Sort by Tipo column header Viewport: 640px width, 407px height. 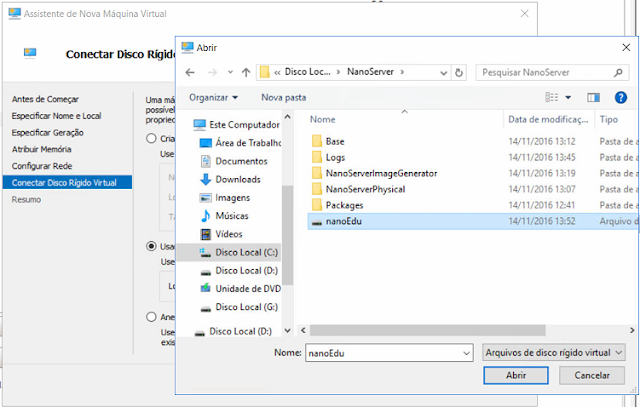click(609, 120)
